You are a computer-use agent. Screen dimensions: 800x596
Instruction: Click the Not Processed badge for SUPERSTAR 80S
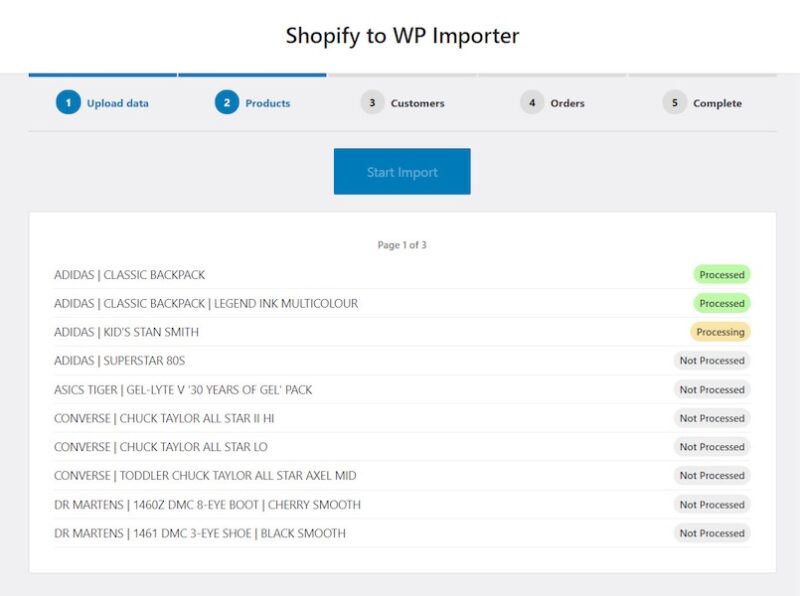712,361
